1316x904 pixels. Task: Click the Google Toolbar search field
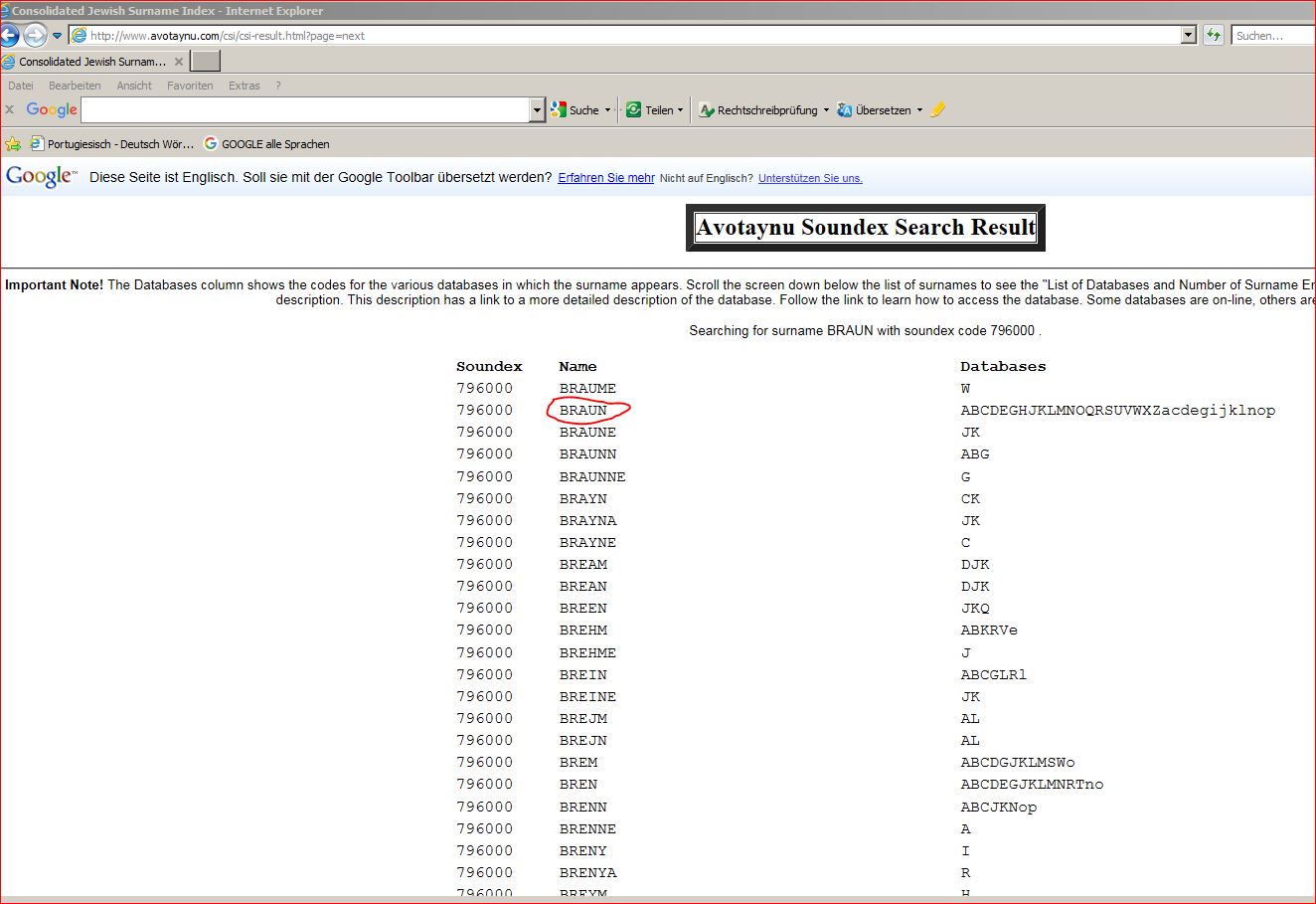(x=305, y=109)
